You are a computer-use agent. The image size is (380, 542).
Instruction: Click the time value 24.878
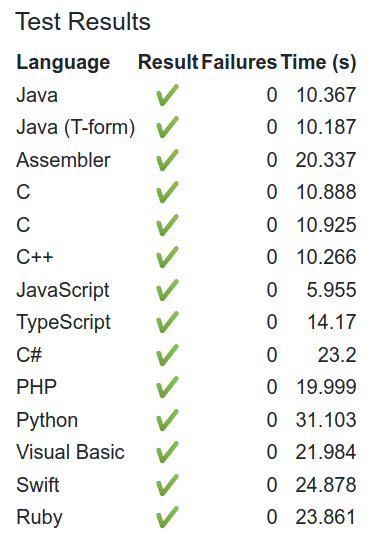[x=326, y=485]
